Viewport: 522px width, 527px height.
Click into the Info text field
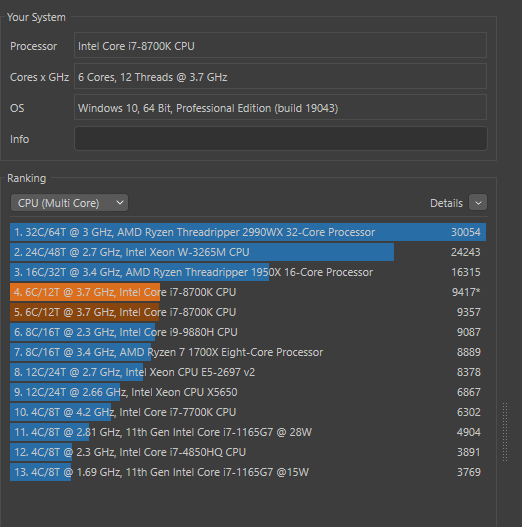(281, 139)
